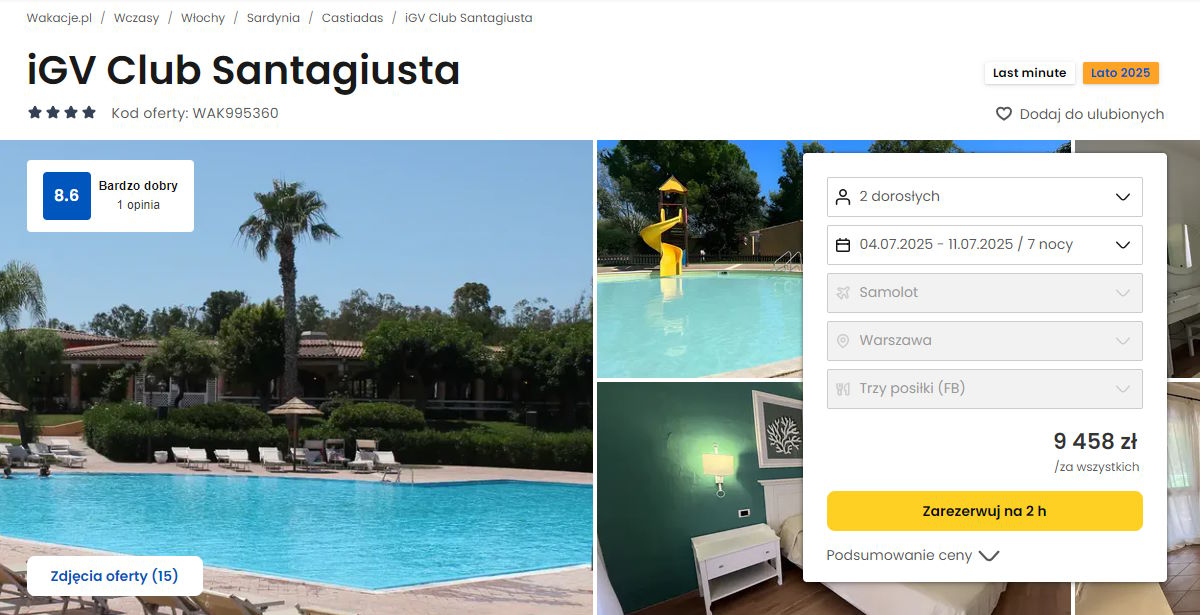Click the Lato 2025 orange tag
Image resolution: width=1200 pixels, height=615 pixels.
[1121, 73]
